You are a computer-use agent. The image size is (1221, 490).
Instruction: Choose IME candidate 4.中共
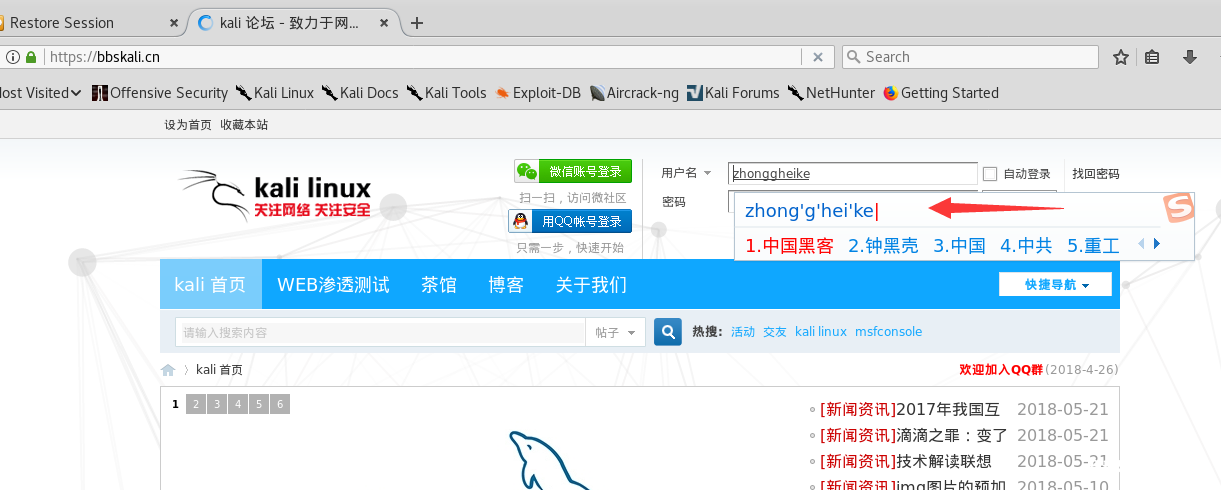click(x=1026, y=245)
